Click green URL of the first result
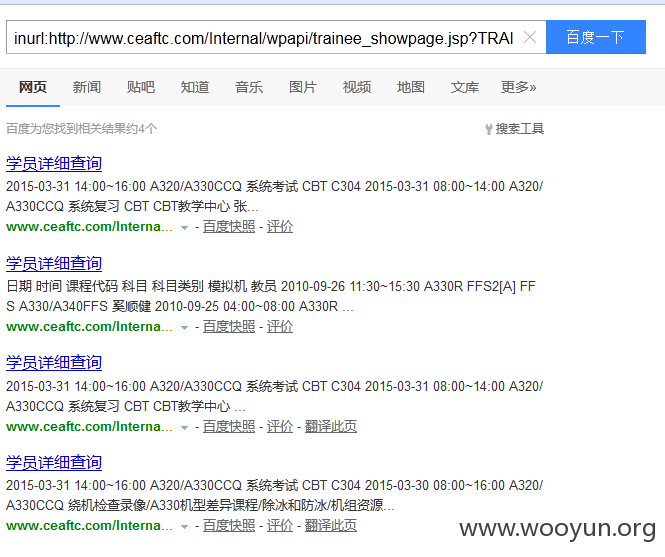 coord(89,227)
